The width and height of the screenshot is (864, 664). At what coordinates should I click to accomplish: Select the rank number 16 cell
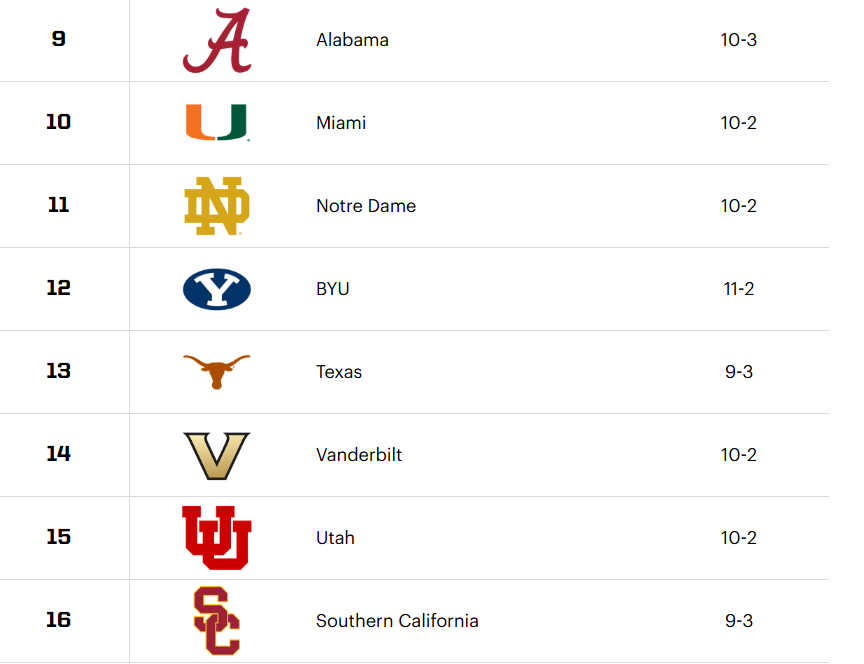point(59,620)
